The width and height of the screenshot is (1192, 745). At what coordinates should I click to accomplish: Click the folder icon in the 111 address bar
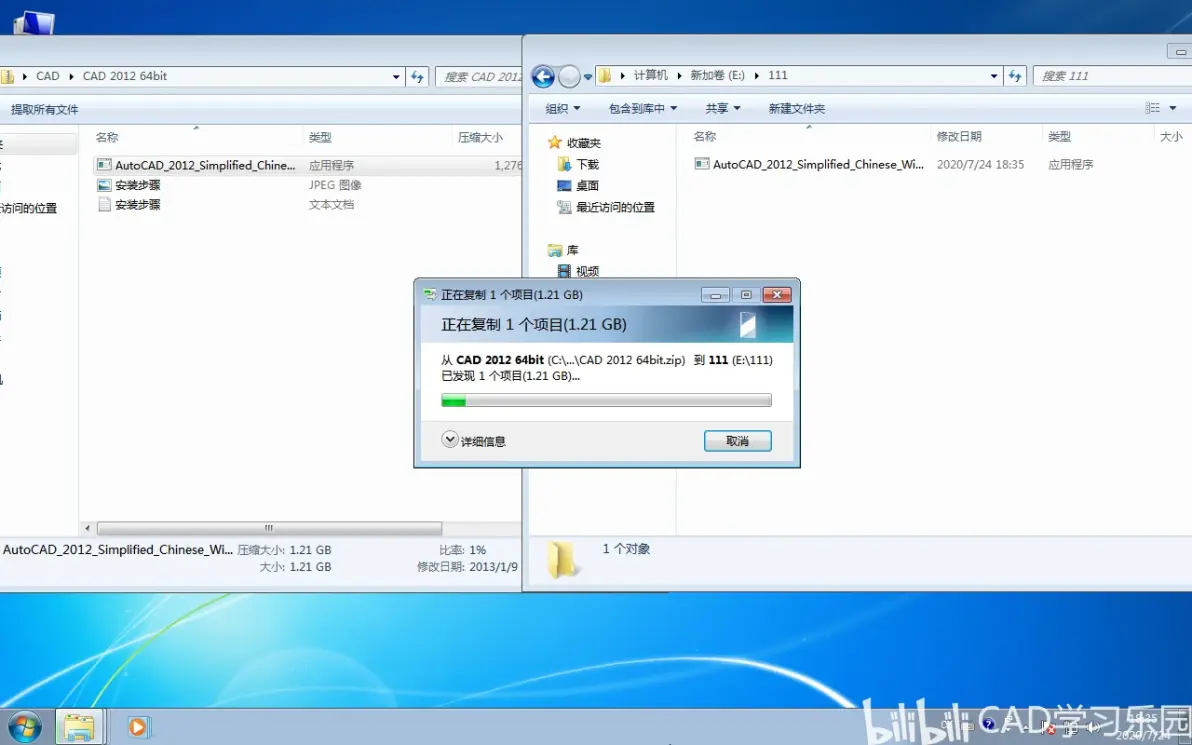[x=605, y=75]
